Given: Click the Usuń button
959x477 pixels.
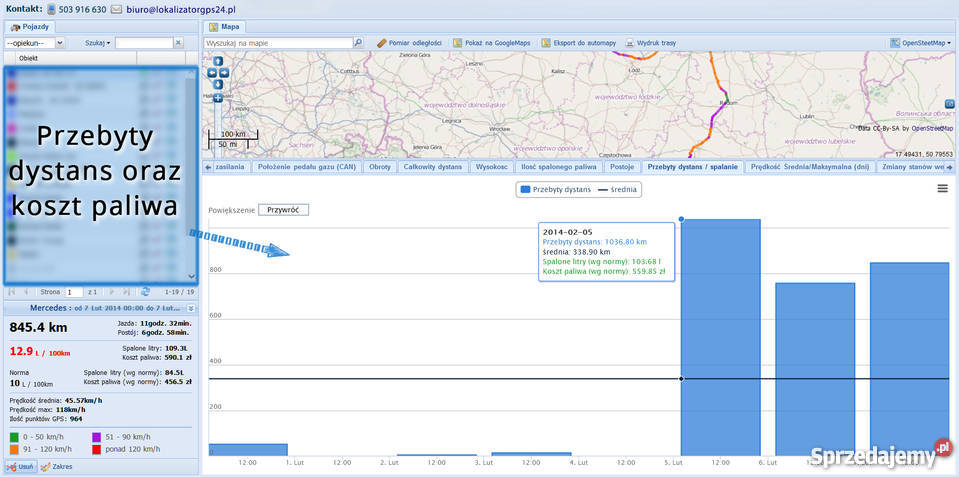Looking at the screenshot, I should click(x=20, y=467).
